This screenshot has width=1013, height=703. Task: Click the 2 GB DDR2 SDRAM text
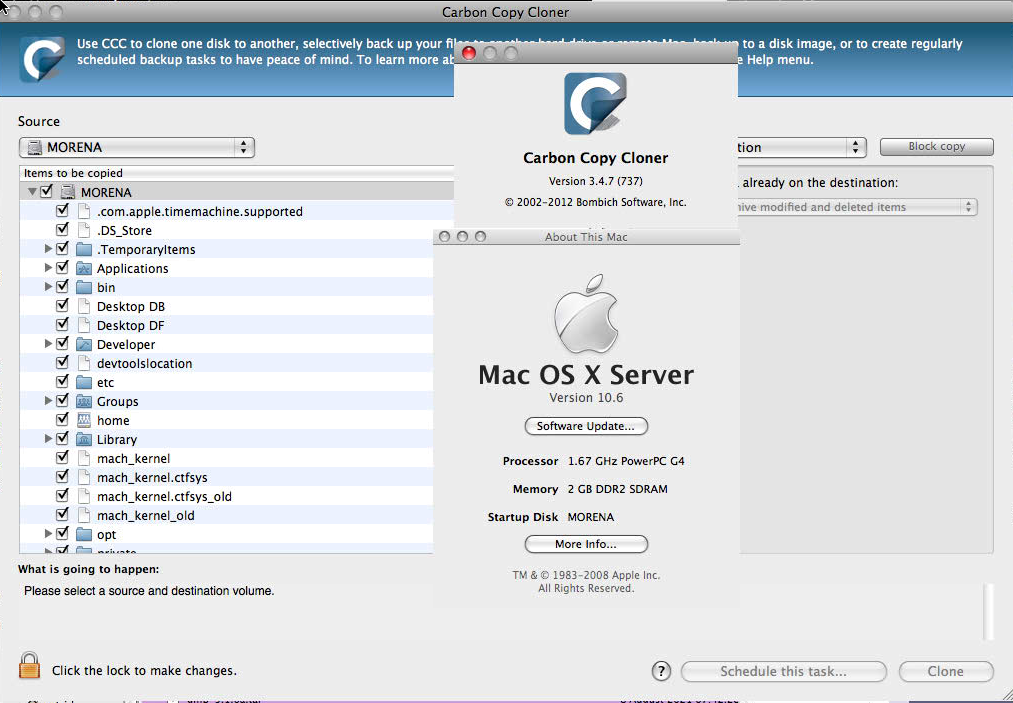(618, 489)
